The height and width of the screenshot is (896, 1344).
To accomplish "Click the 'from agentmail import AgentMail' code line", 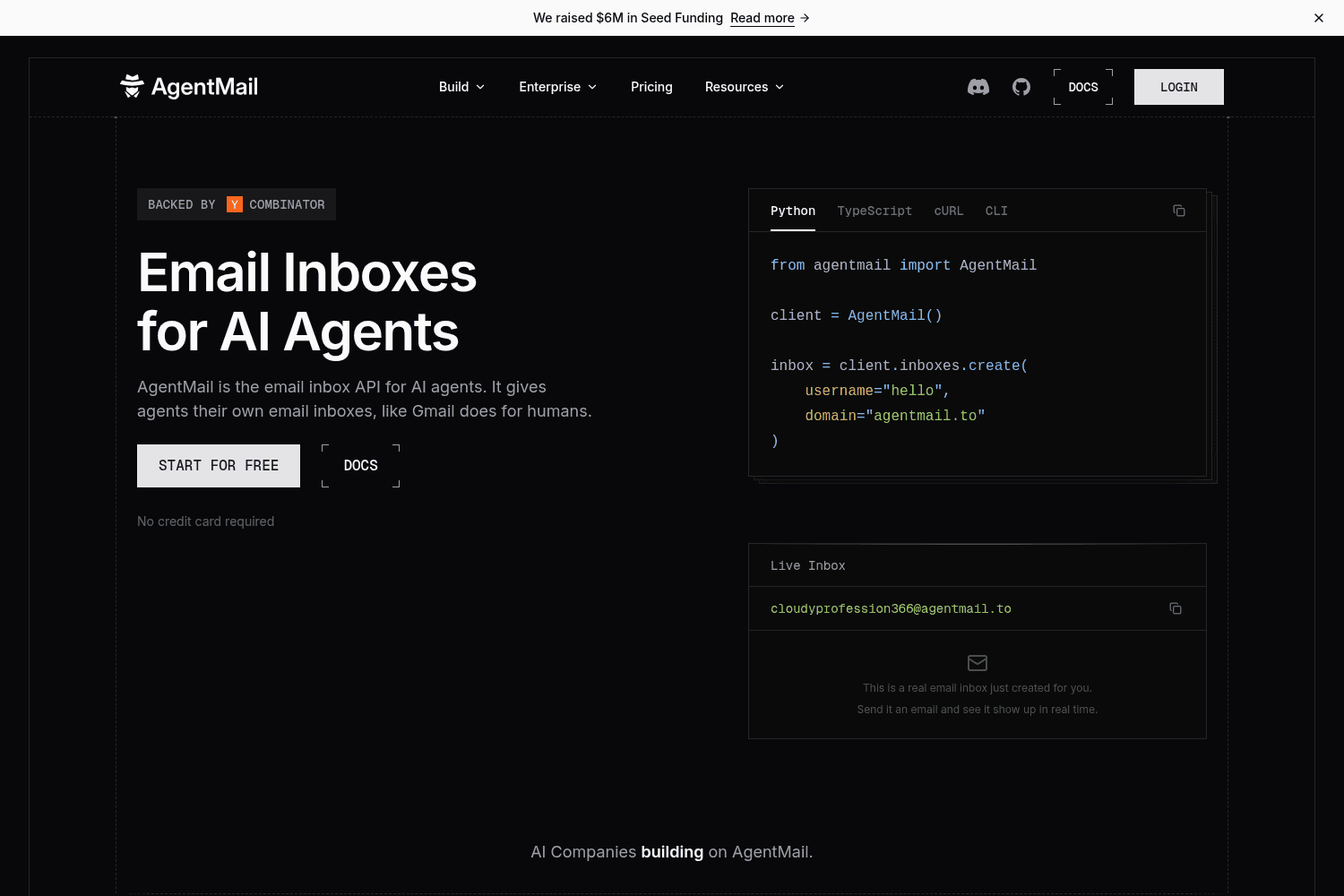I will [903, 265].
